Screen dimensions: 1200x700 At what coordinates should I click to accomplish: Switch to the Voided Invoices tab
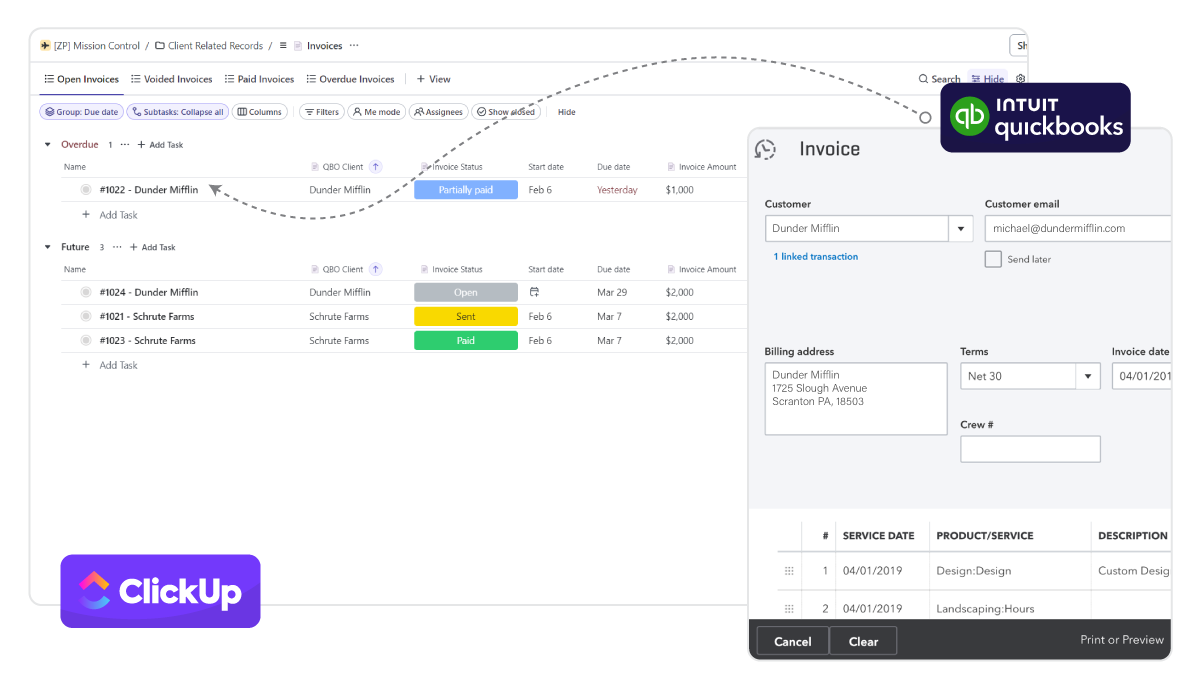click(171, 78)
